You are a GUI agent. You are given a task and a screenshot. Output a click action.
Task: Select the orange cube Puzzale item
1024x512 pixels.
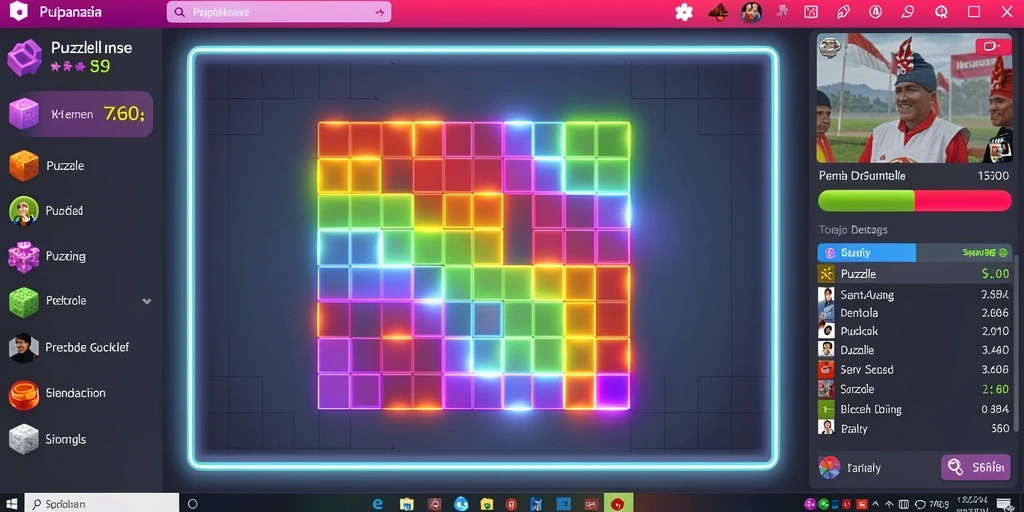click(x=24, y=166)
